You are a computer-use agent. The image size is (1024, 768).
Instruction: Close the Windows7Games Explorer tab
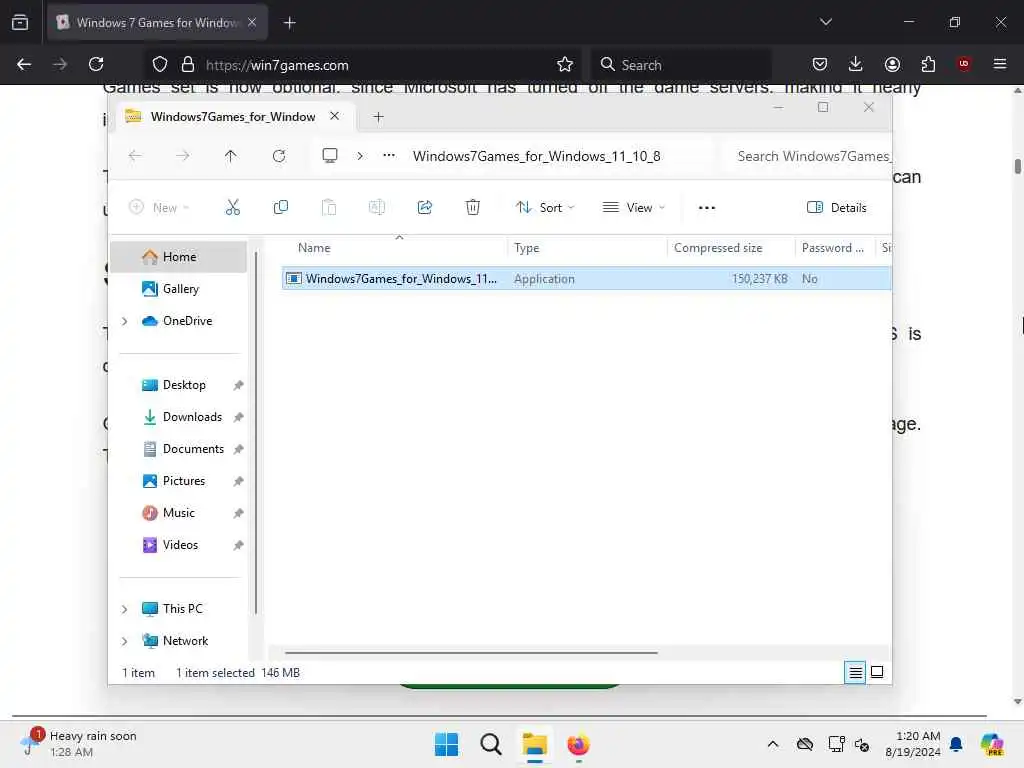pyautogui.click(x=334, y=116)
